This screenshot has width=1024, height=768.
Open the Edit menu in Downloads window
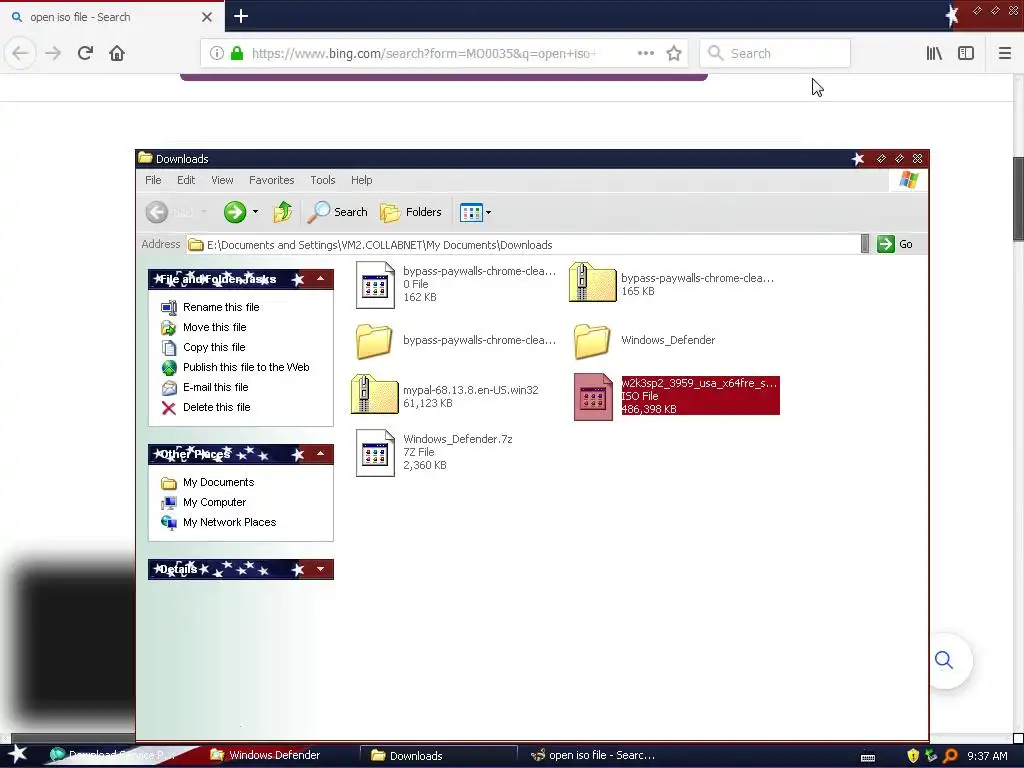click(186, 180)
